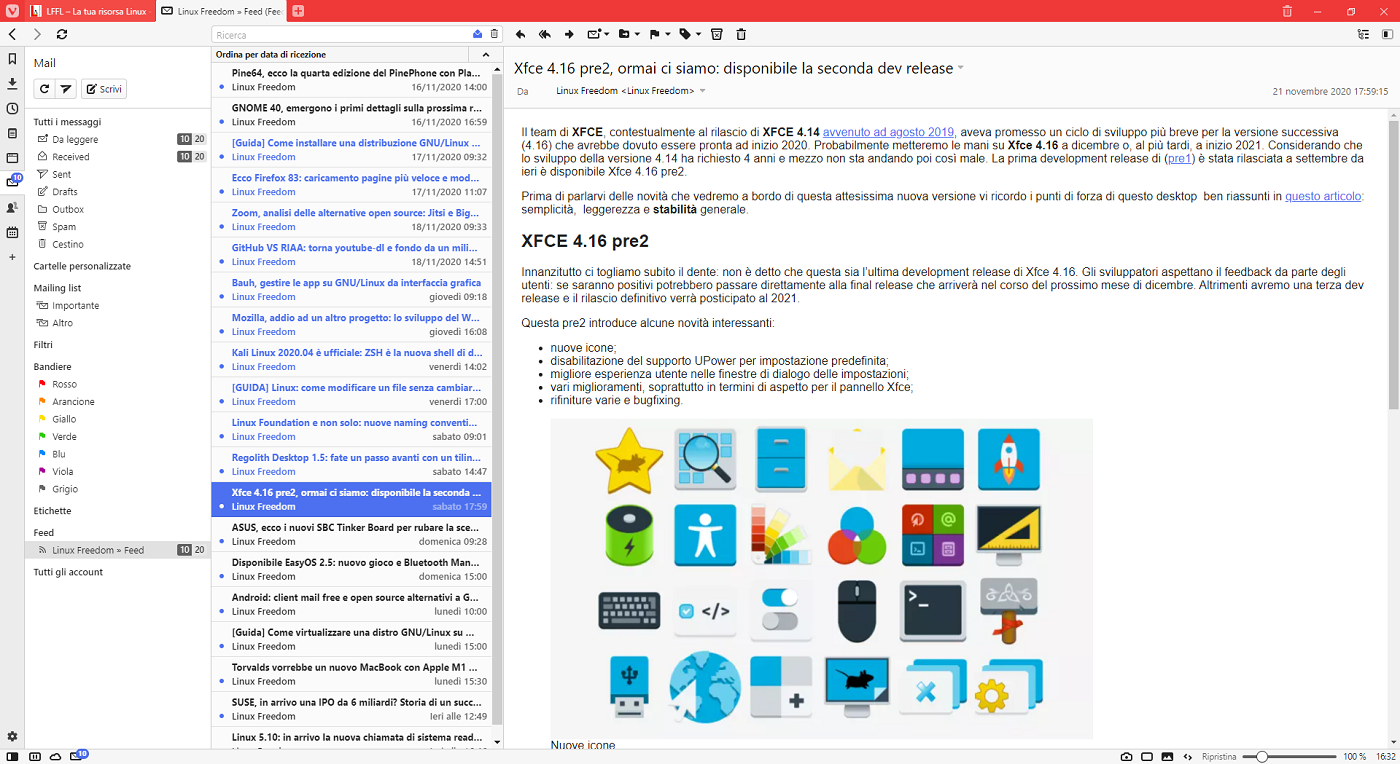This screenshot has height=764, width=1400.
Task: Open the 'questo articolo' link
Action: coord(1322,196)
